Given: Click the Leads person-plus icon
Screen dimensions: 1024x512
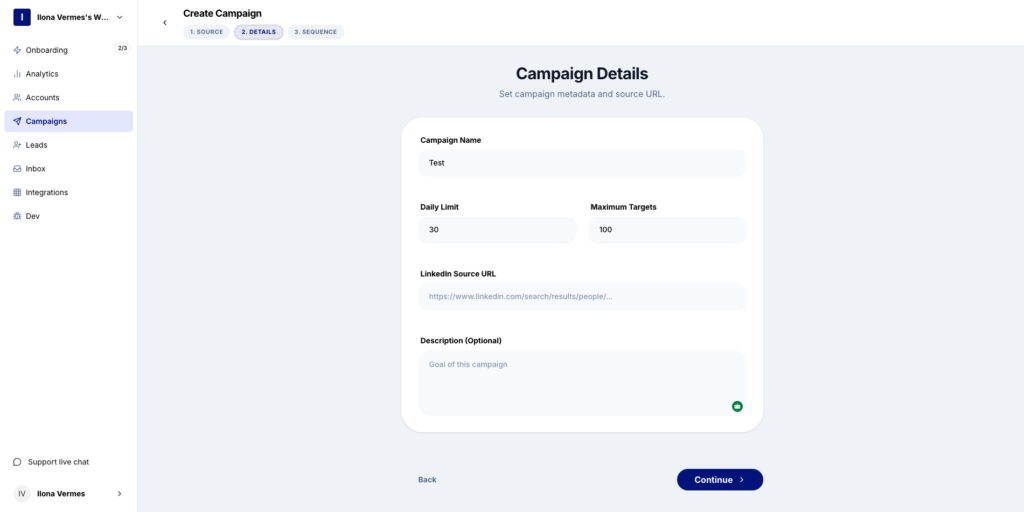Looking at the screenshot, I should 17,145.
